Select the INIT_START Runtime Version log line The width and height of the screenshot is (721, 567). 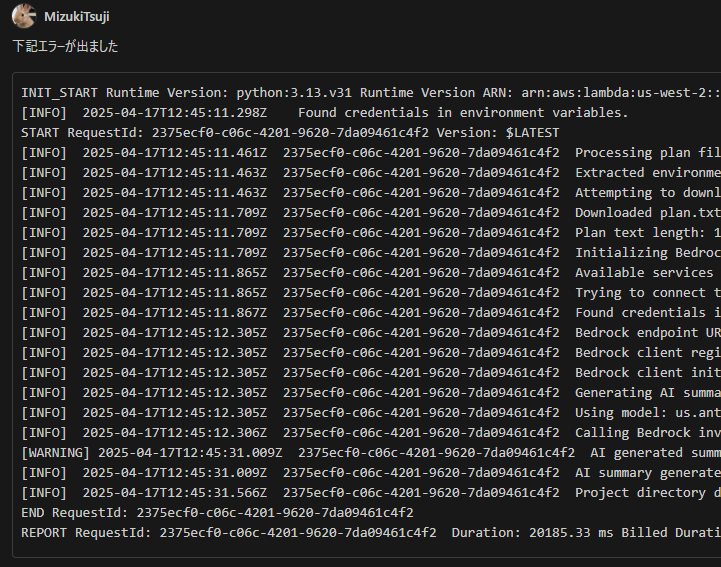371,93
